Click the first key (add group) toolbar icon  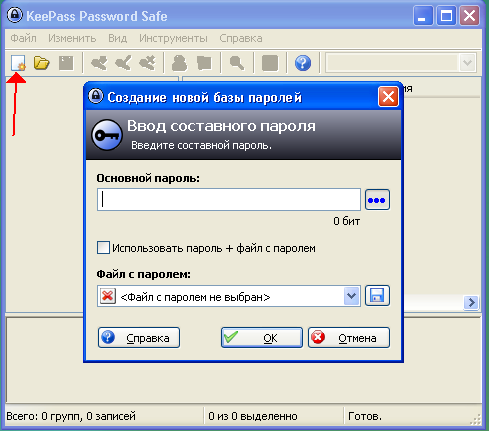(99, 63)
